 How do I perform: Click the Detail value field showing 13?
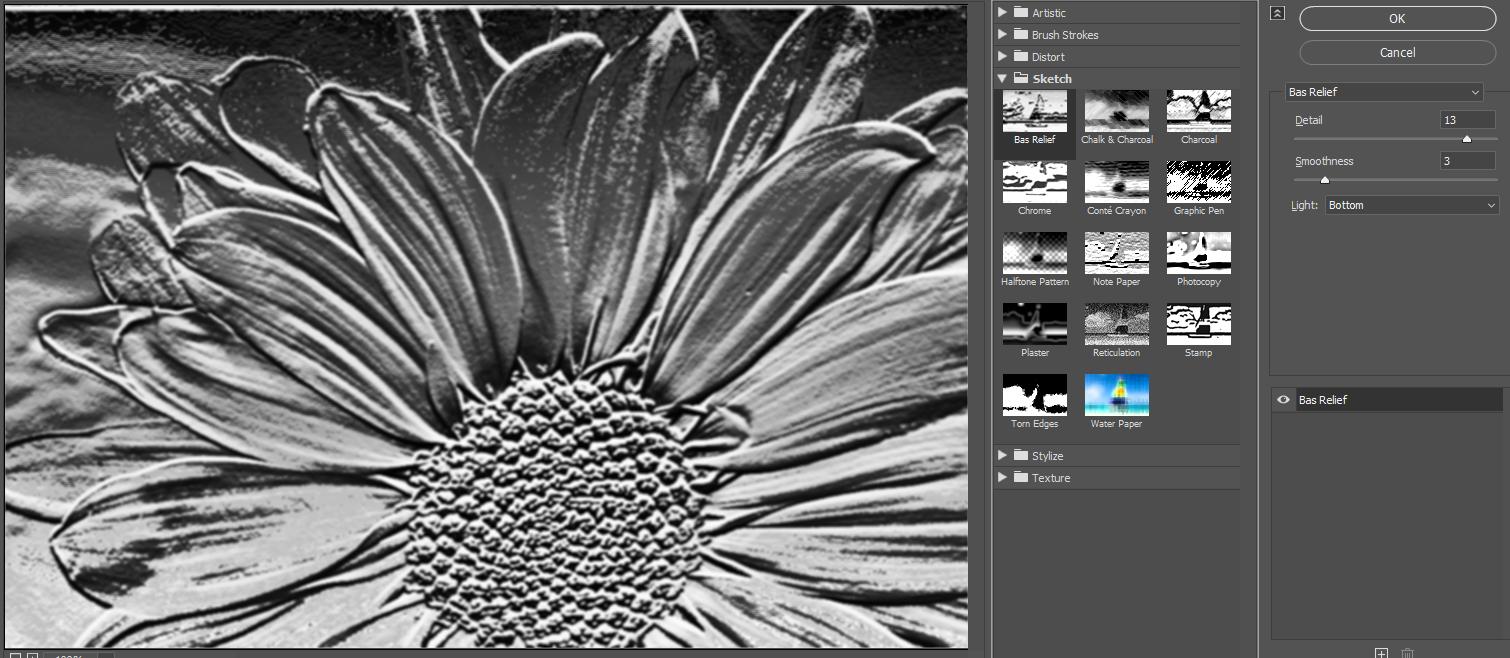coord(1468,120)
